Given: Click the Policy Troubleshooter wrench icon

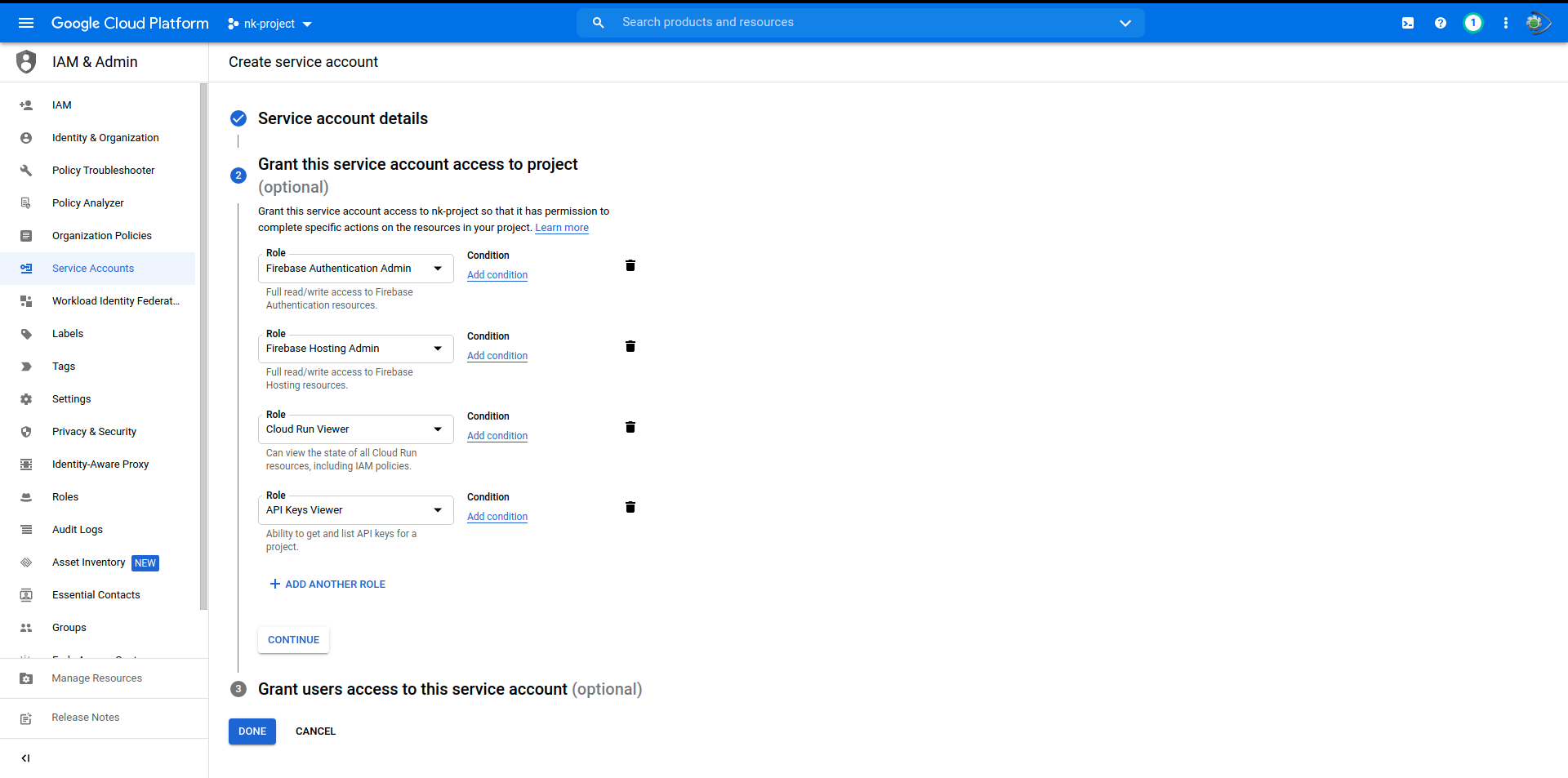Looking at the screenshot, I should pos(26,171).
